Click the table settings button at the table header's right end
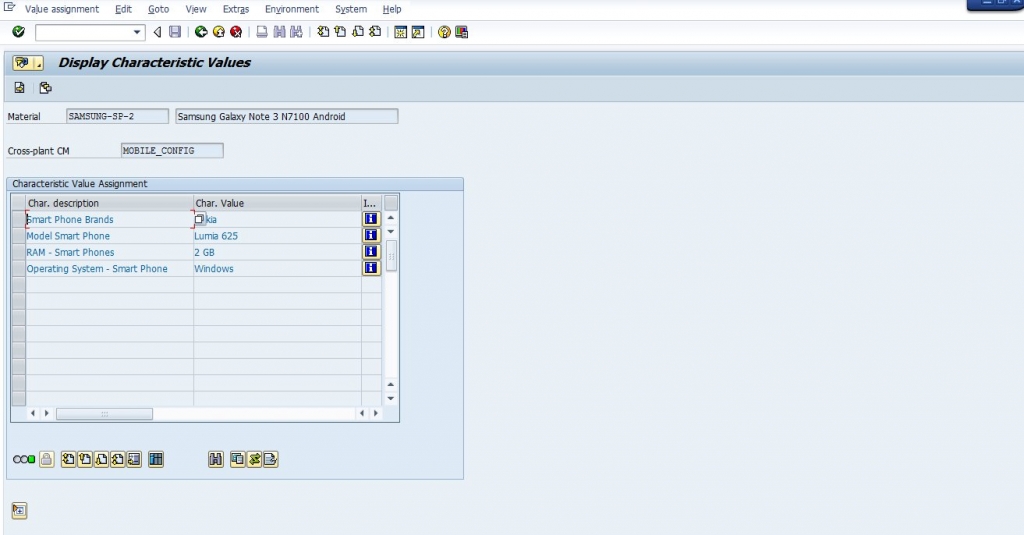 click(391, 203)
